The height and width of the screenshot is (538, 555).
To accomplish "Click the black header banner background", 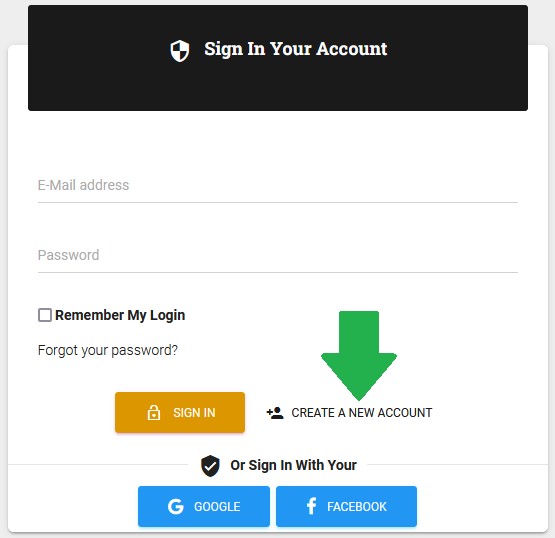I will pyautogui.click(x=278, y=87).
